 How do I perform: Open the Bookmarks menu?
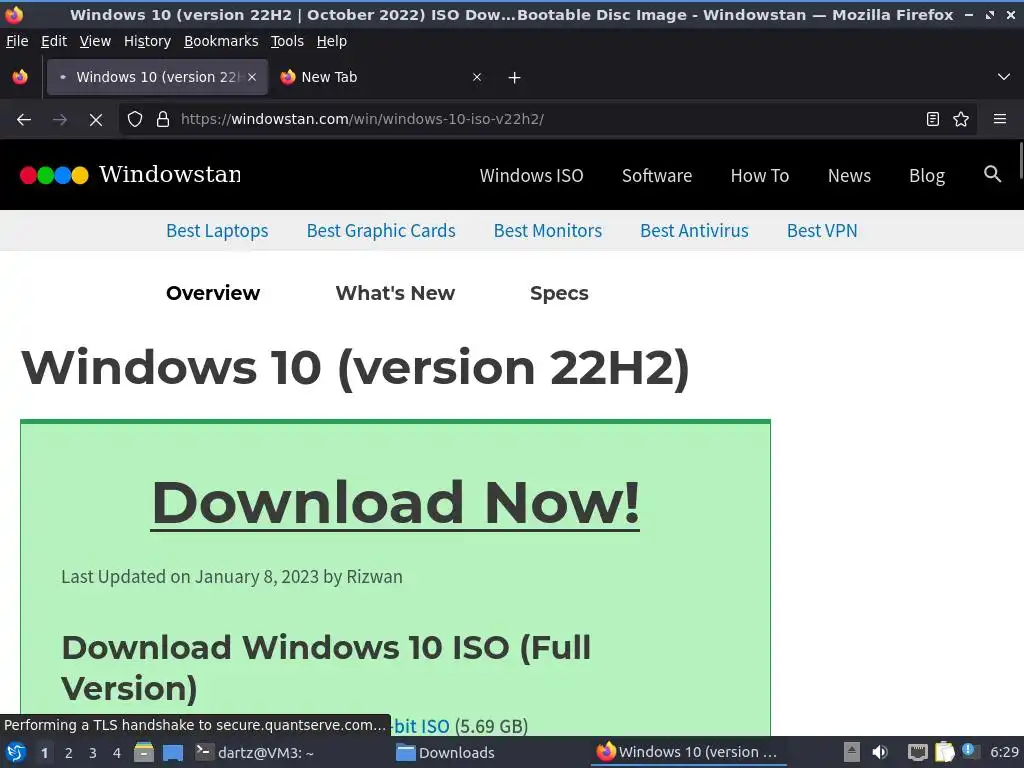tap(221, 41)
